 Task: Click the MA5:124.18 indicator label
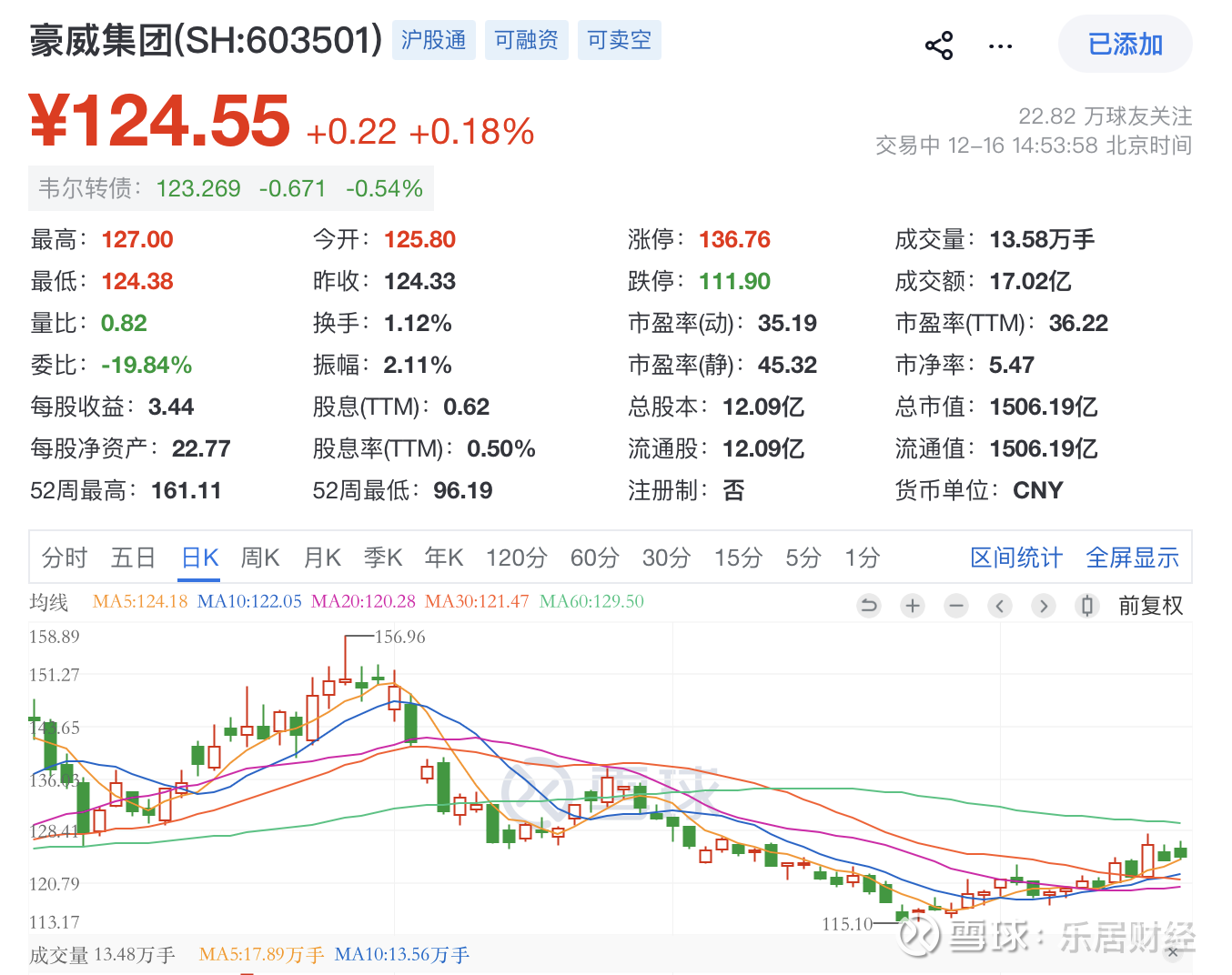point(140,601)
